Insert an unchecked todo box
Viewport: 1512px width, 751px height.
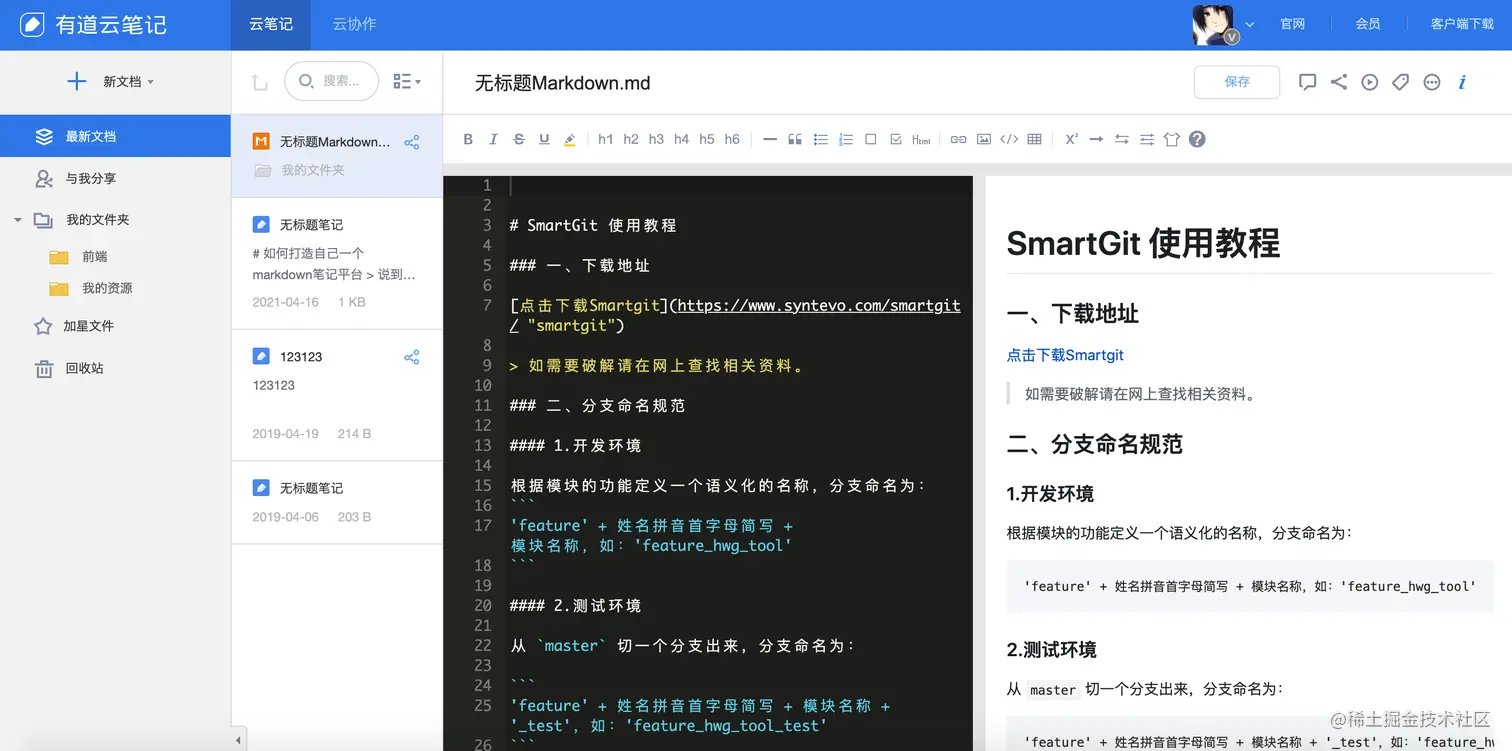(871, 139)
